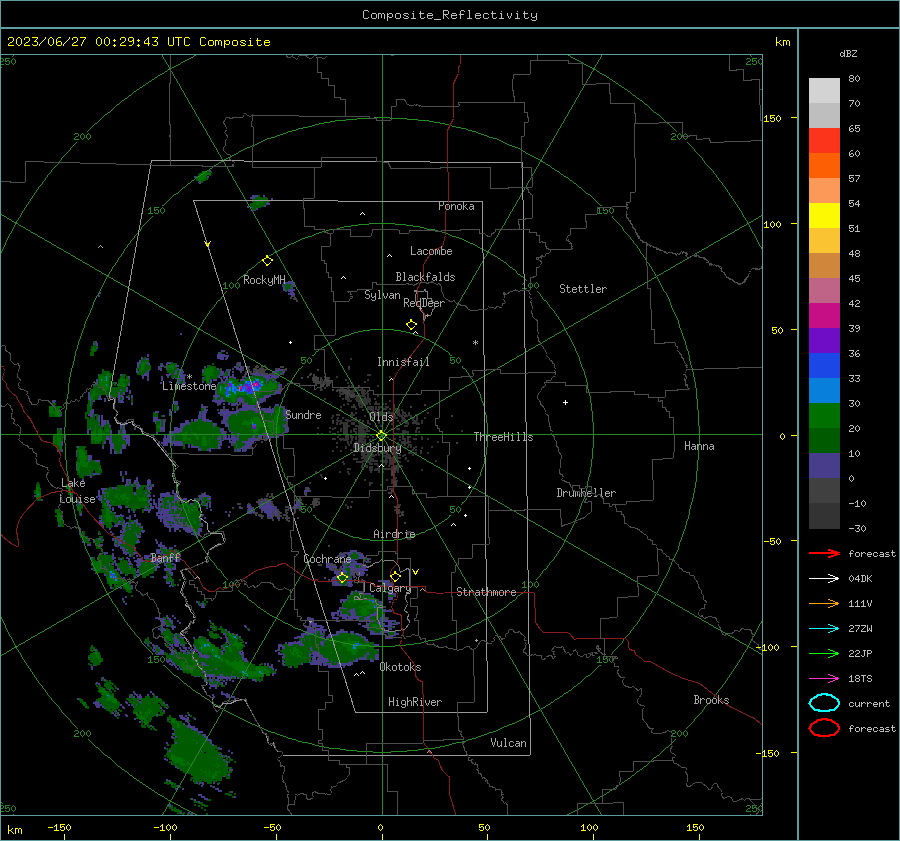The width and height of the screenshot is (900, 841).
Task: Pick the purple 36–39 dBZ swatch
Action: coord(824,341)
